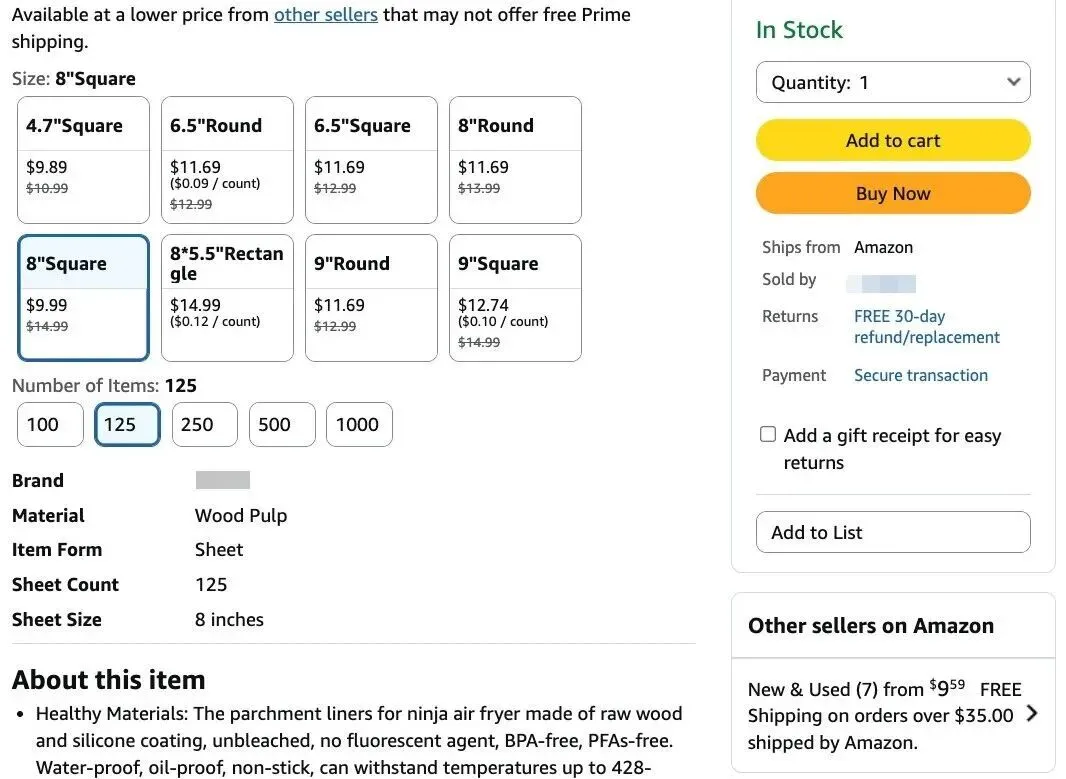Select the 6.5"Square size tile

click(371, 160)
